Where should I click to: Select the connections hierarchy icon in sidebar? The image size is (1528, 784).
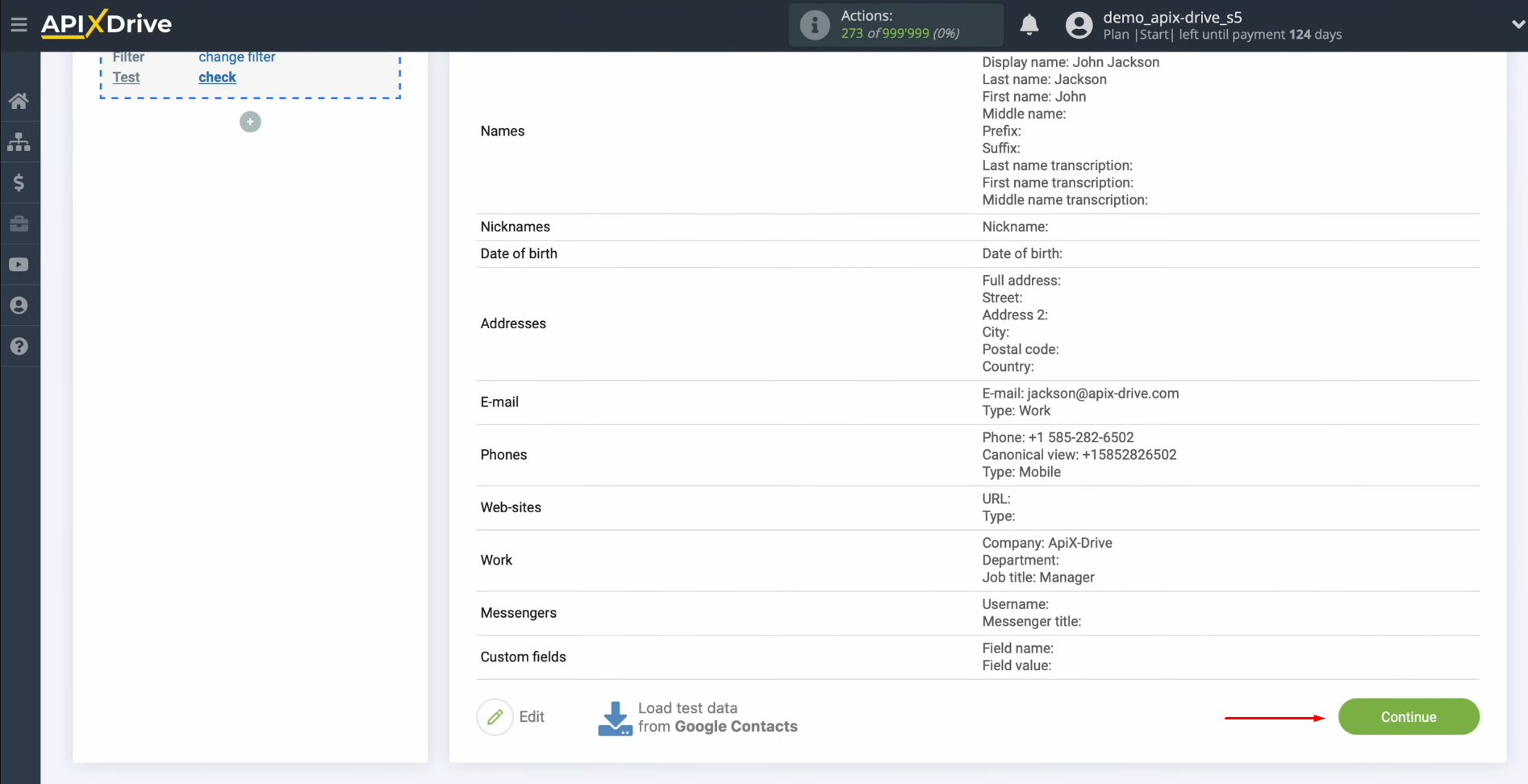pos(19,142)
